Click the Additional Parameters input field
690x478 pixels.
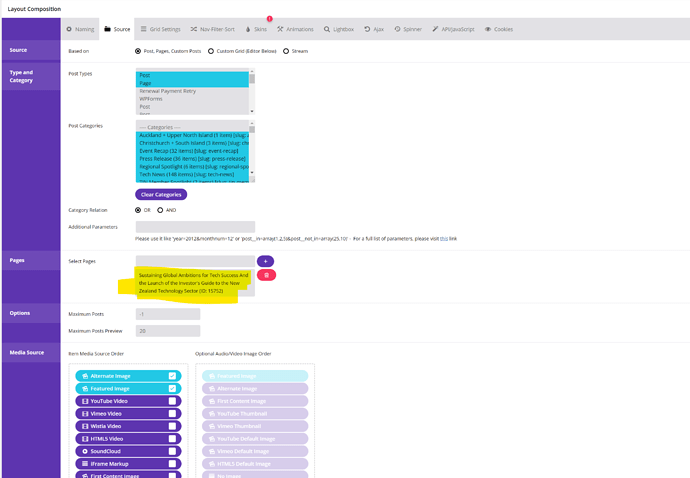click(x=195, y=227)
